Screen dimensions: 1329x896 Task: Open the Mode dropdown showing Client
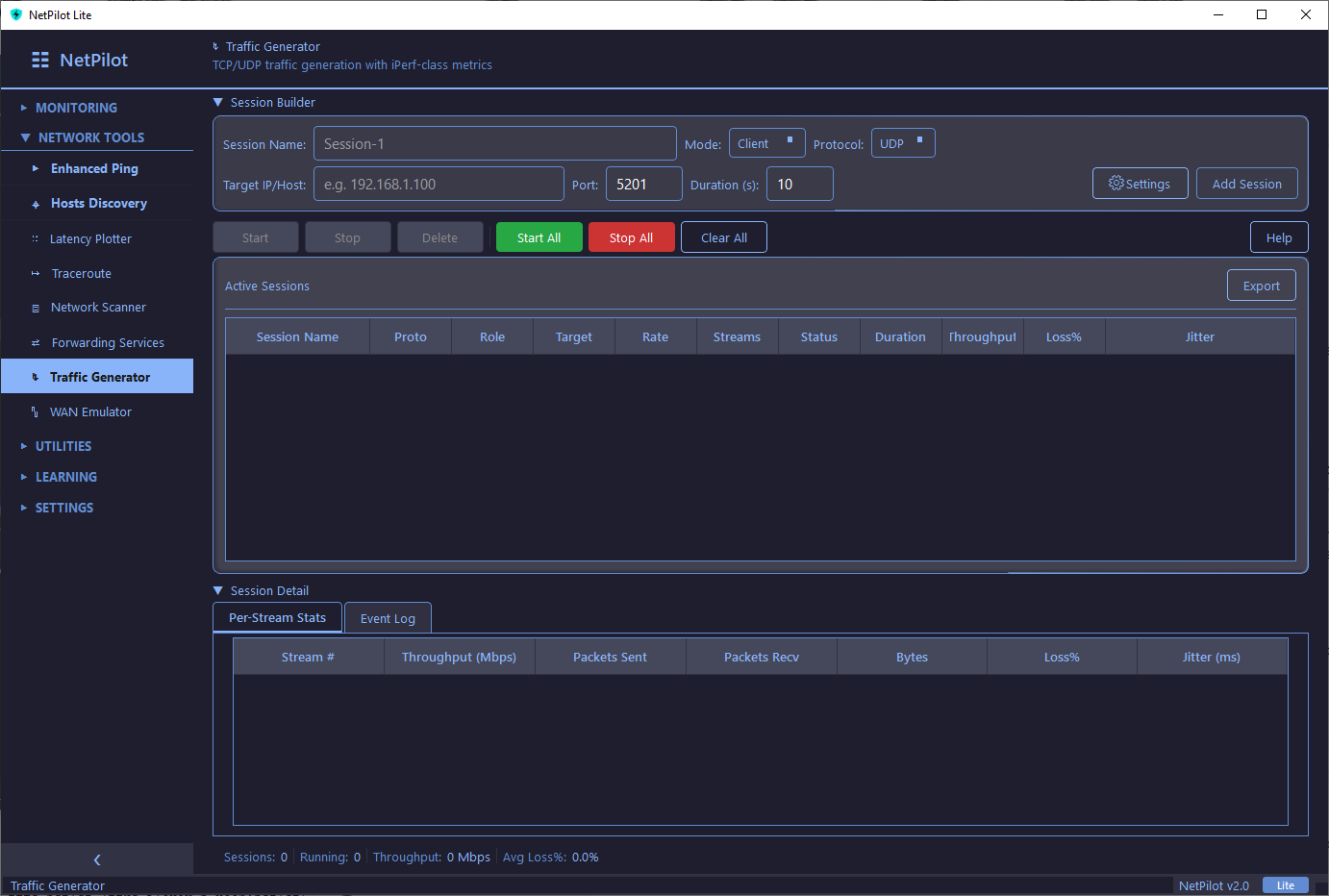point(766,142)
